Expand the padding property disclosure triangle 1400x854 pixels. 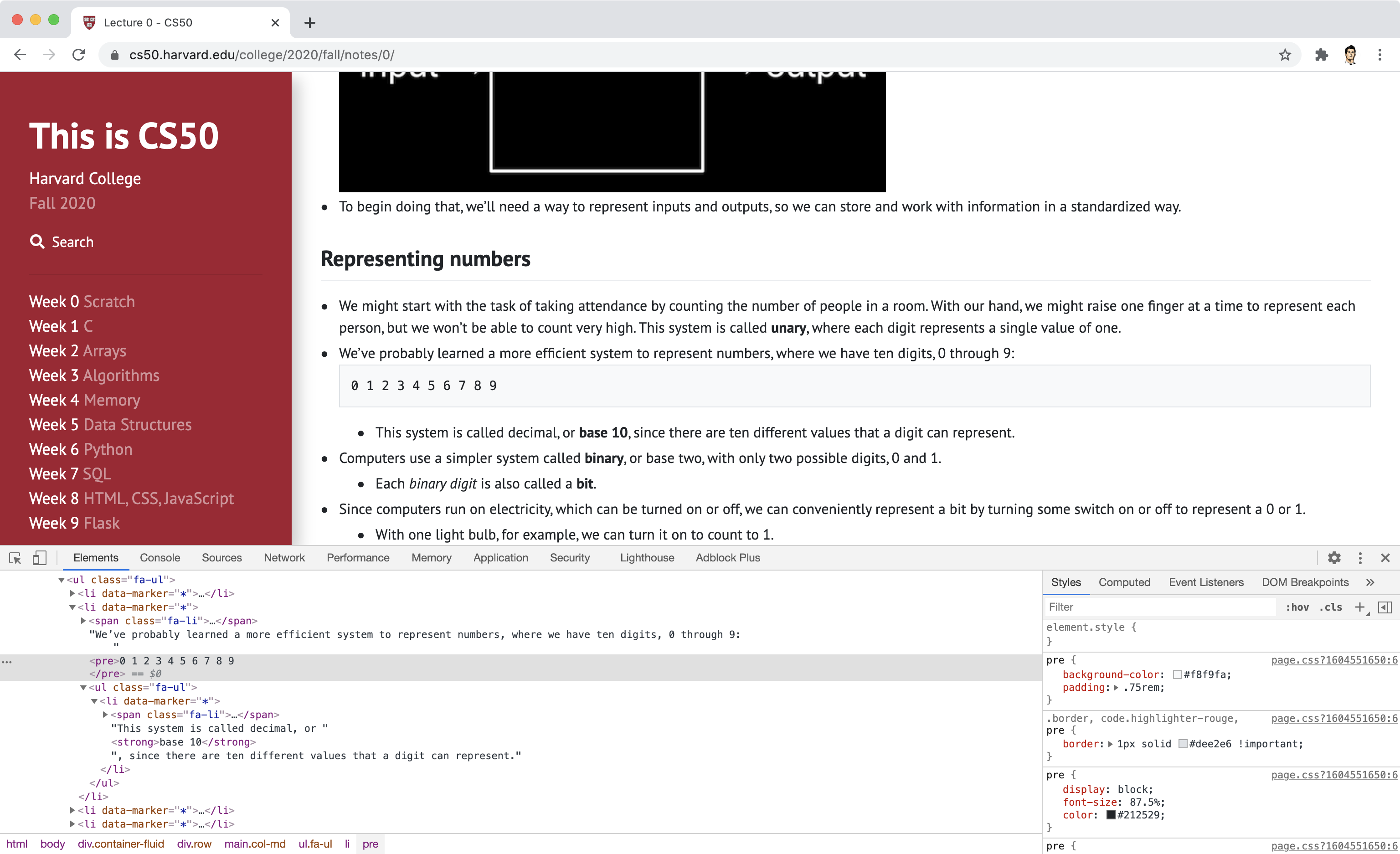[x=1117, y=688]
